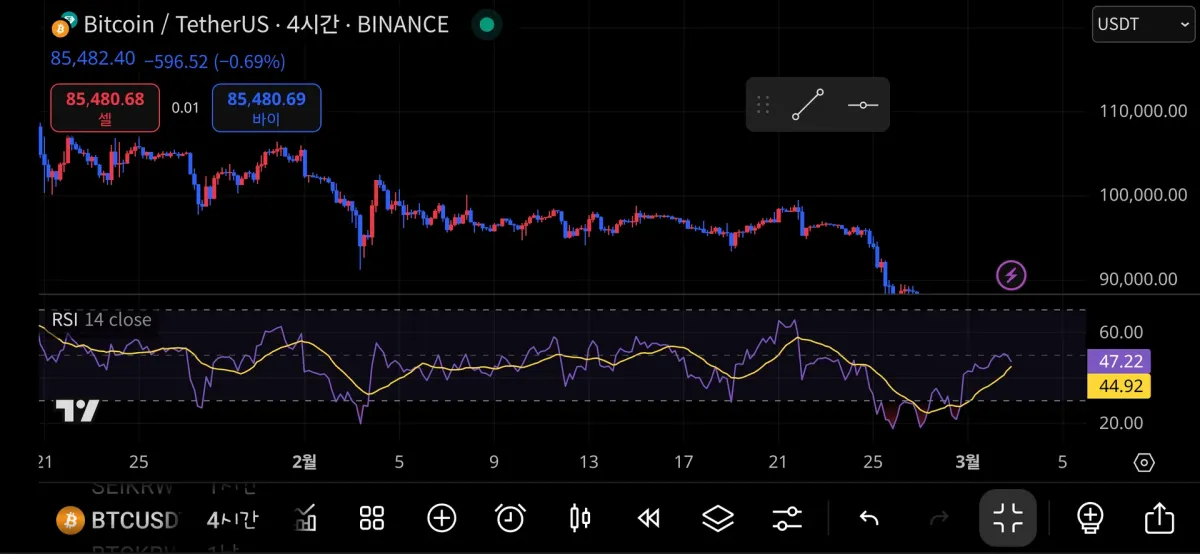
Task: Open the 4시간 interval selector
Action: click(x=232, y=519)
